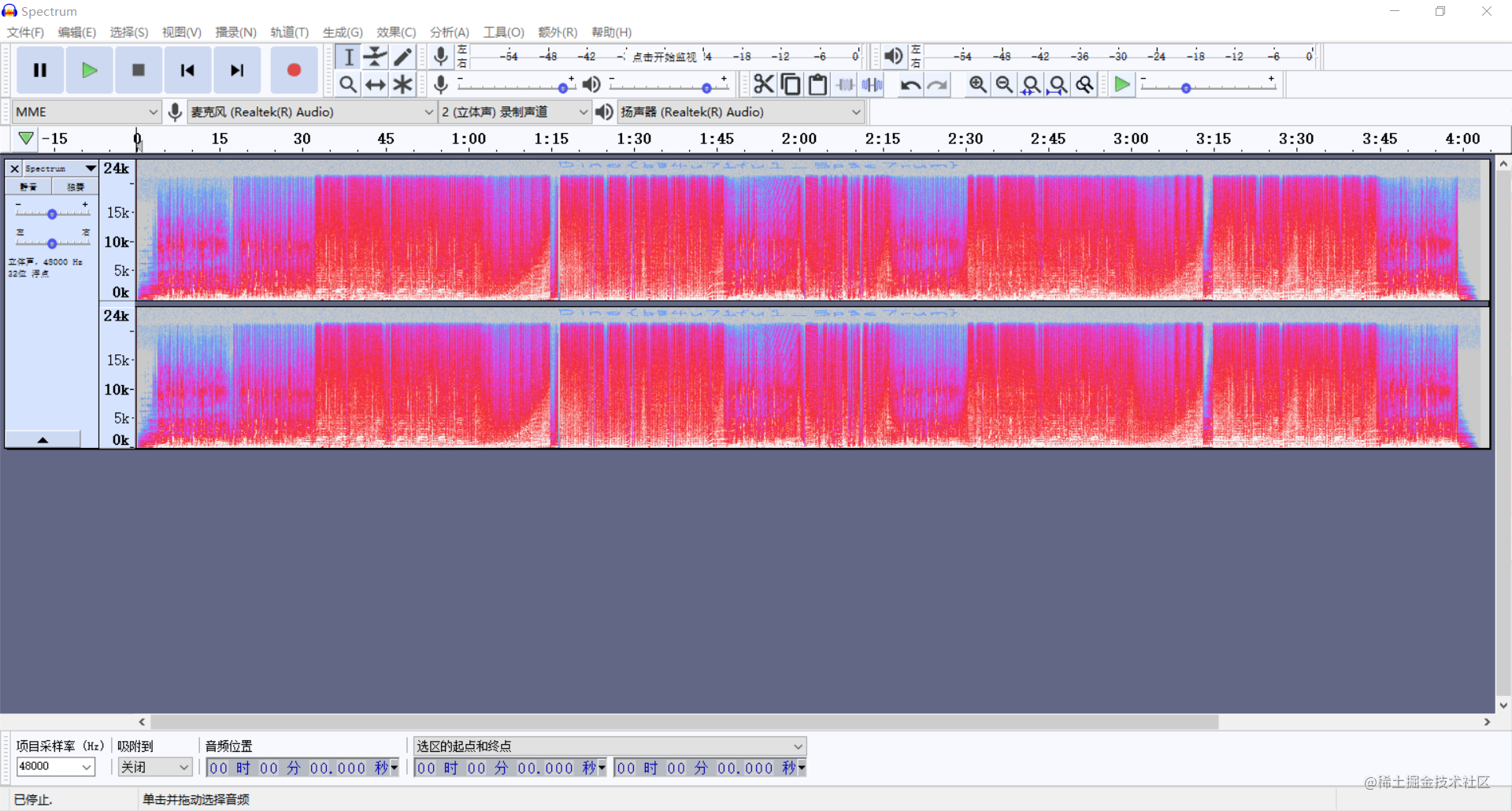Click the Fit Selection to Width icon
Viewport: 1512px width, 811px height.
pos(1031,84)
